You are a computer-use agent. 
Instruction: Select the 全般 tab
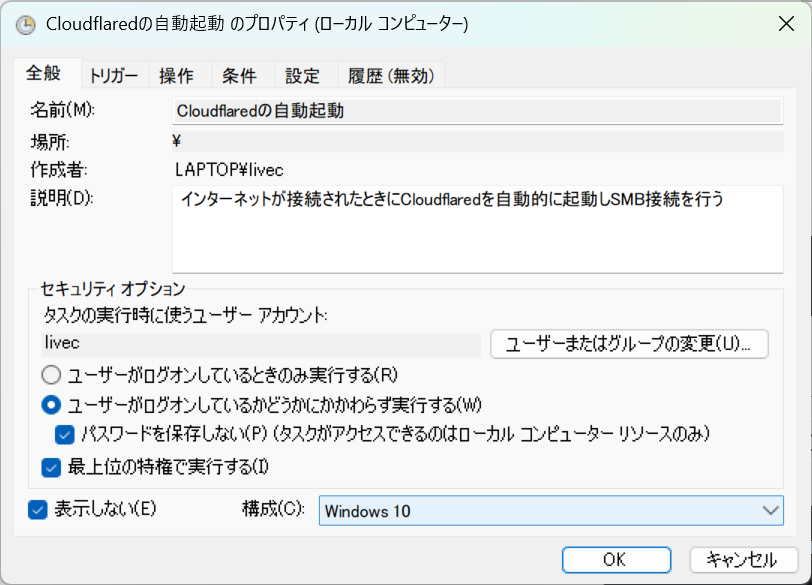click(x=44, y=73)
